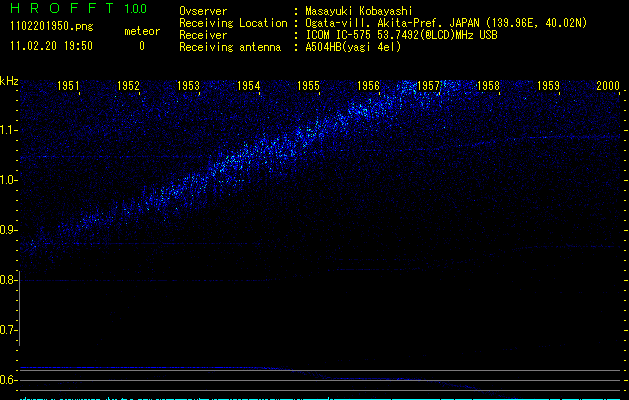The height and width of the screenshot is (400, 629).
Task: Click the 1953 time axis marker
Action: pos(188,86)
